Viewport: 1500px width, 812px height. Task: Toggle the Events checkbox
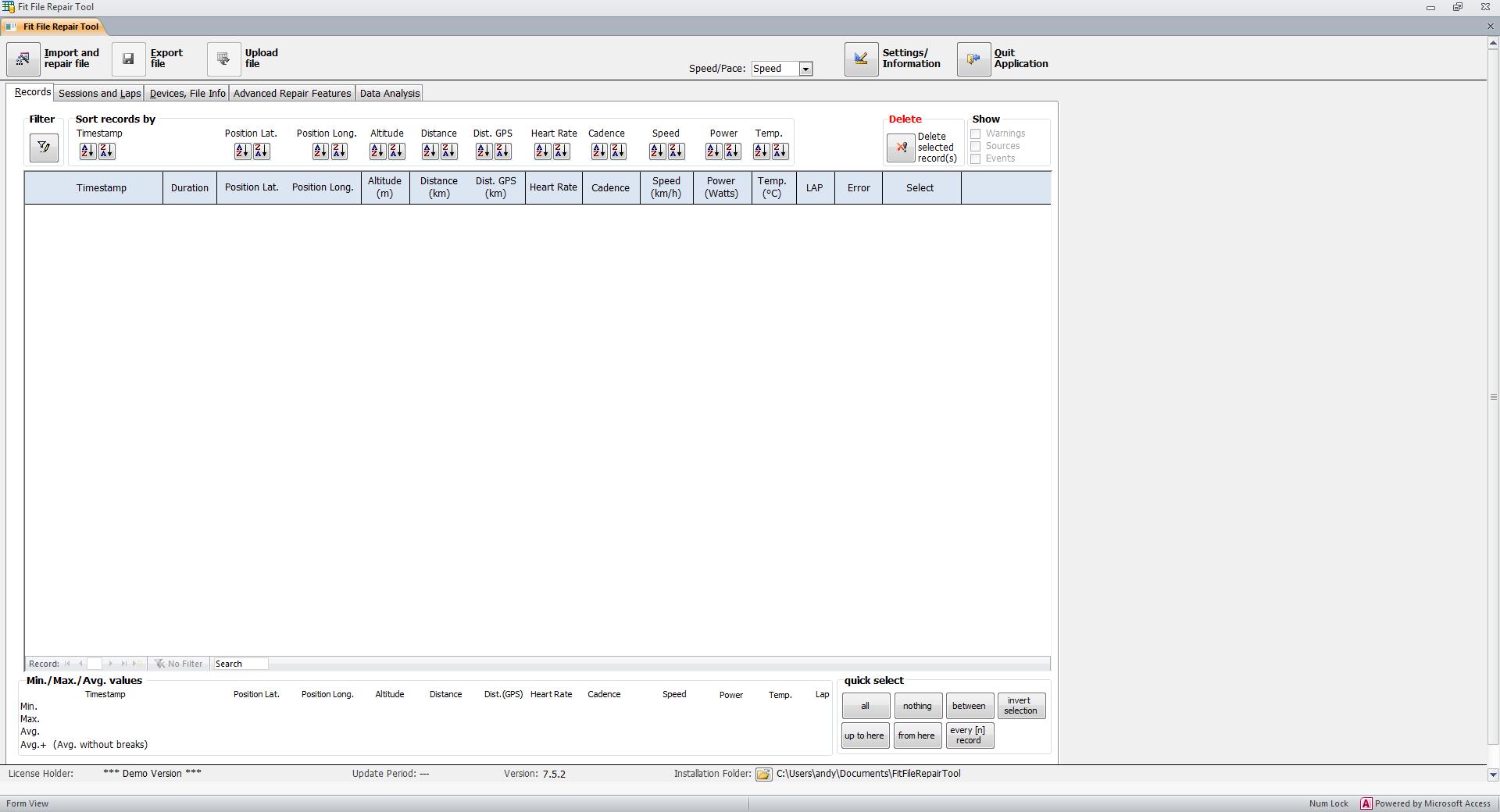975,158
